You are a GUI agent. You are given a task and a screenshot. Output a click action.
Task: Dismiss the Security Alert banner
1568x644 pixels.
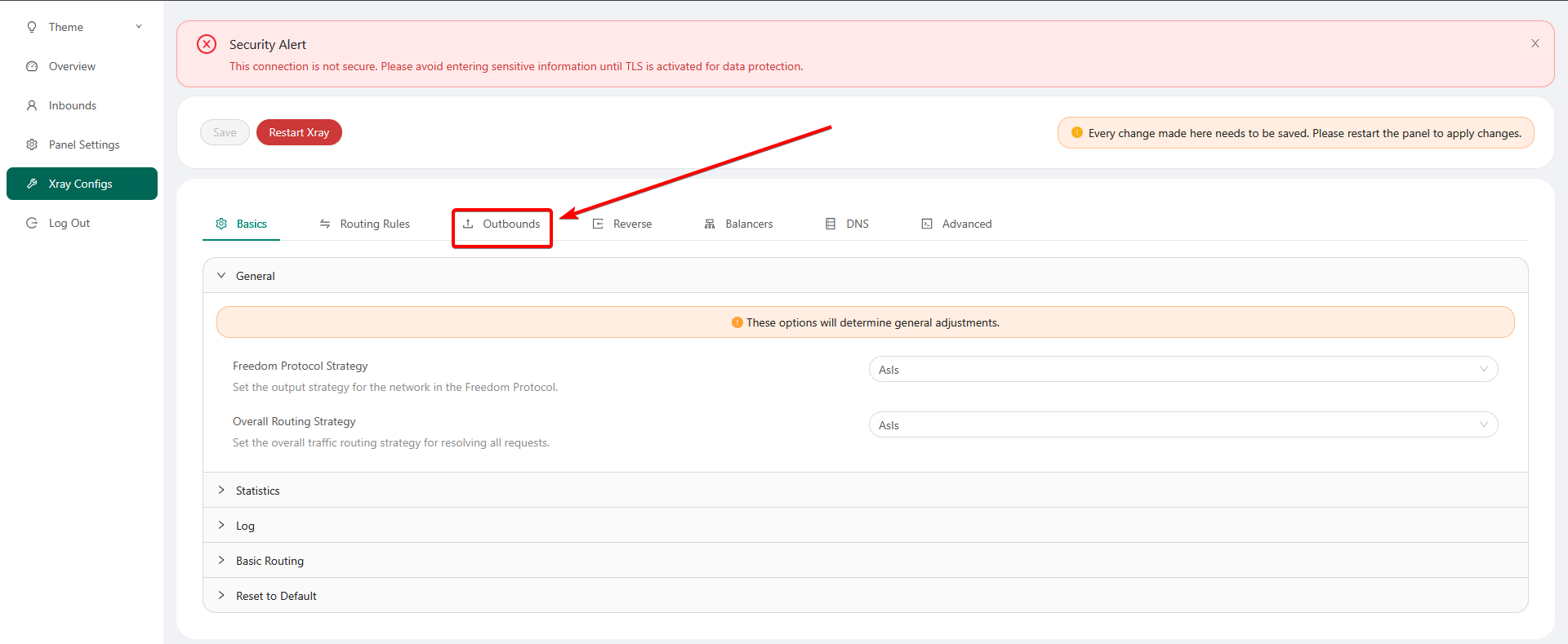1535,43
